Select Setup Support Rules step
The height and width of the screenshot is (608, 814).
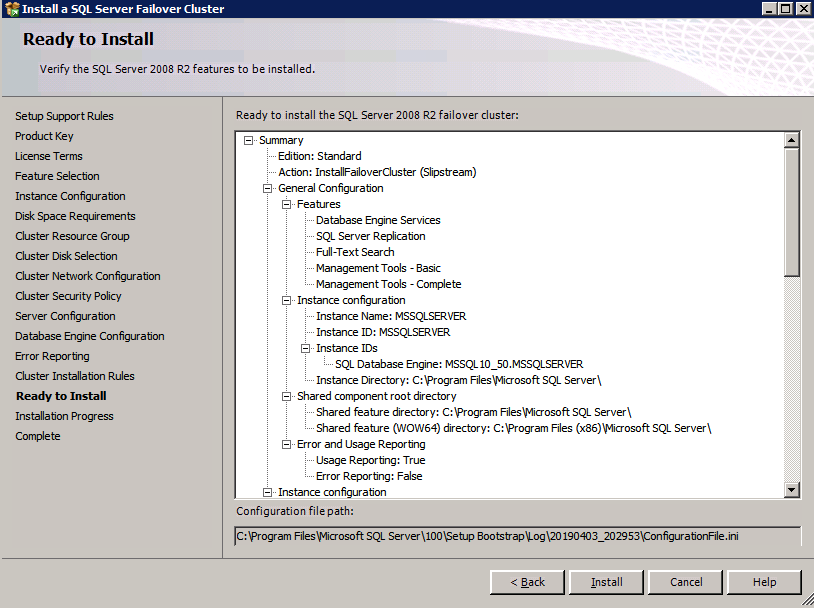click(64, 116)
